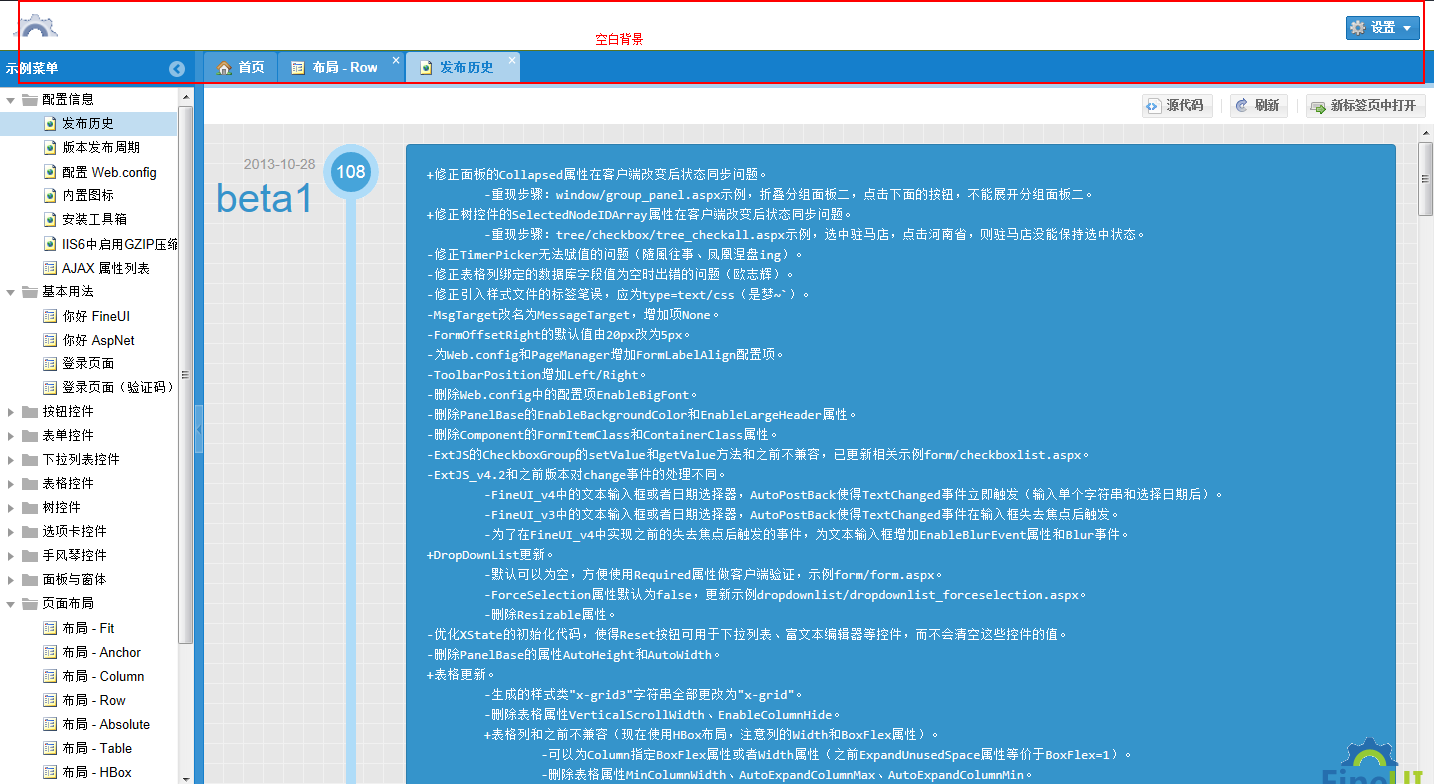
Task: Click the 版本发布周期 page icon
Action: point(50,147)
